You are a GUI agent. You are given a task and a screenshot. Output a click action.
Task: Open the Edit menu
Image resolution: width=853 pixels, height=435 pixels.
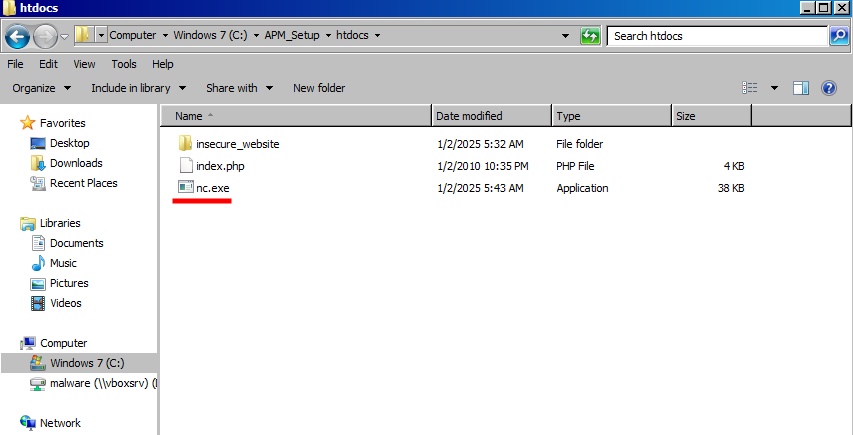point(48,64)
